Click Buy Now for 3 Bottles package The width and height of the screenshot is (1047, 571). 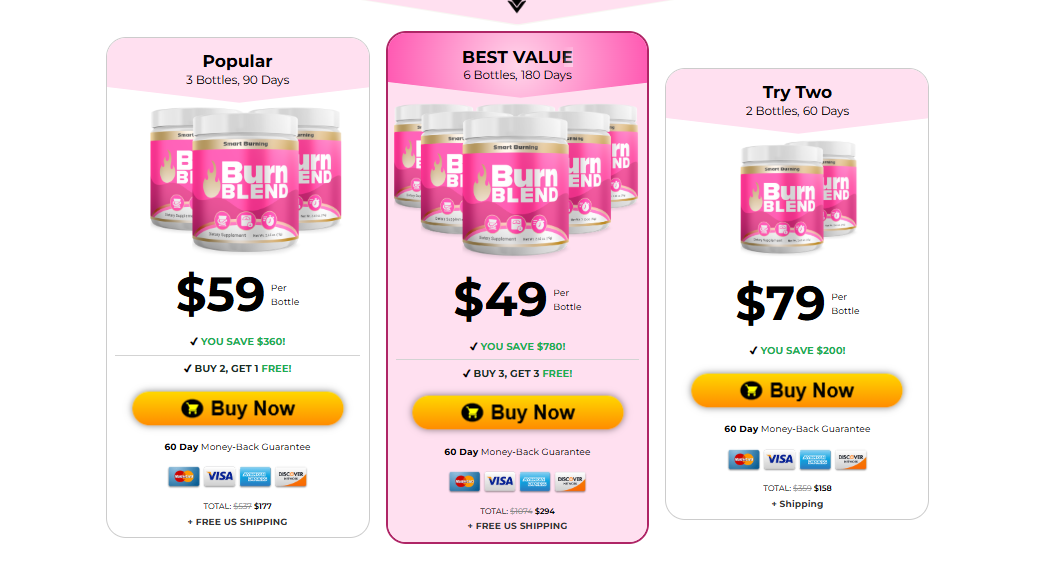[238, 408]
